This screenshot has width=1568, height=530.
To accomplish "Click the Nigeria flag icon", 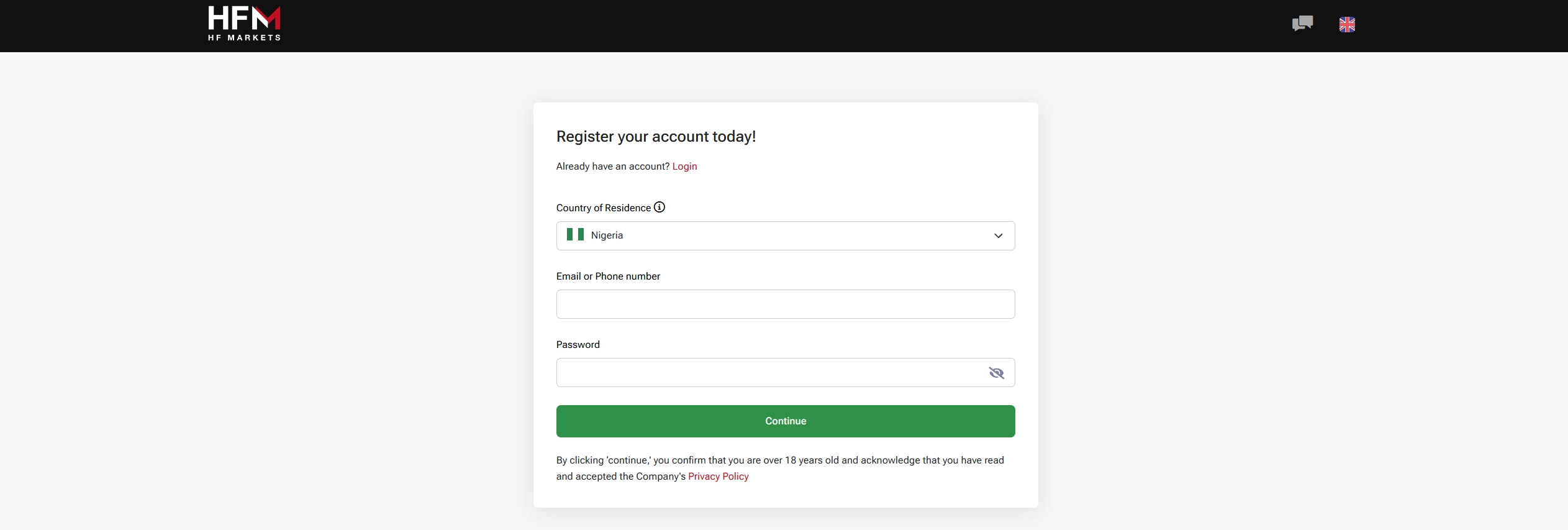I will [574, 235].
